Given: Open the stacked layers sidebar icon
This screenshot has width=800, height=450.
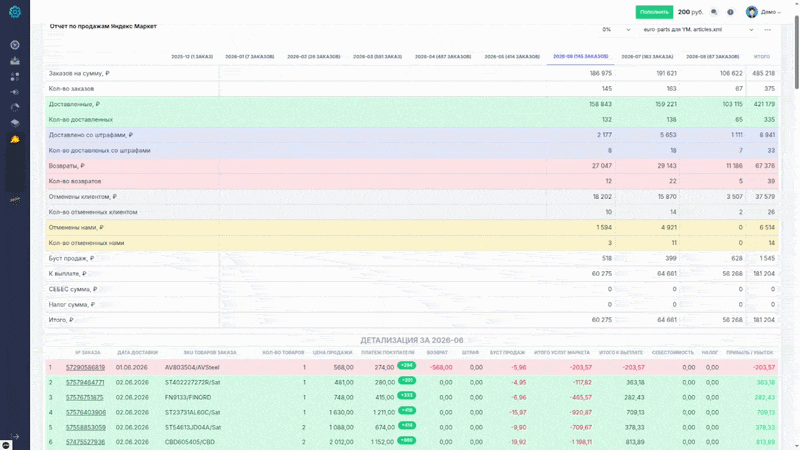Looking at the screenshot, I should 15,123.
